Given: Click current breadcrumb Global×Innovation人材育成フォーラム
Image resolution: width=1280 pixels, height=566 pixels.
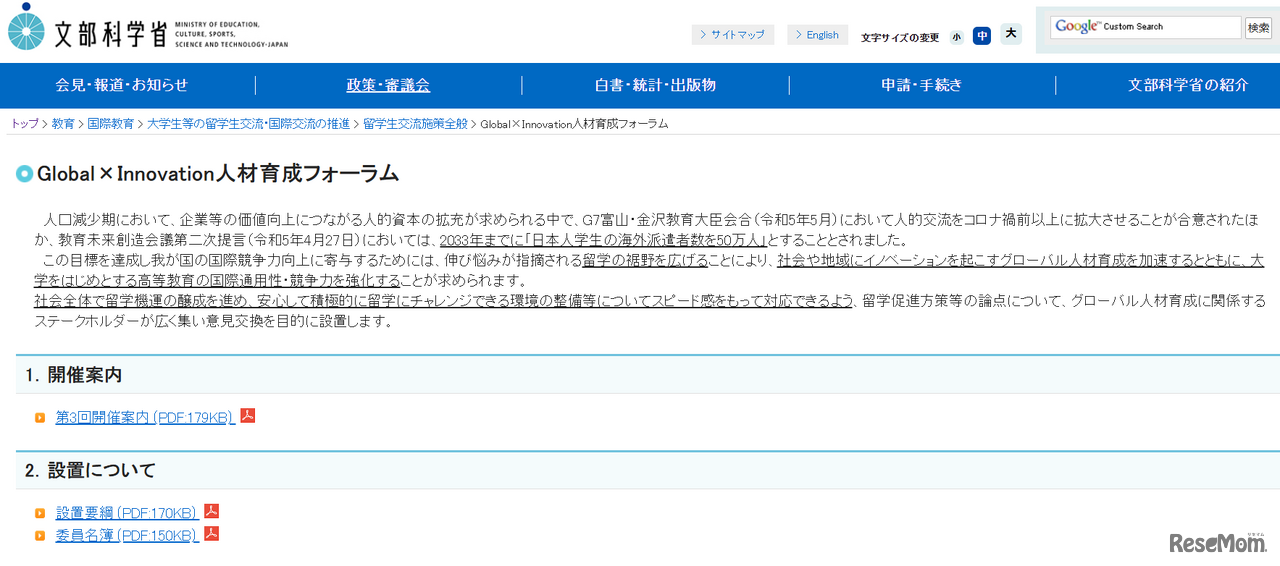Looking at the screenshot, I should pyautogui.click(x=574, y=124).
